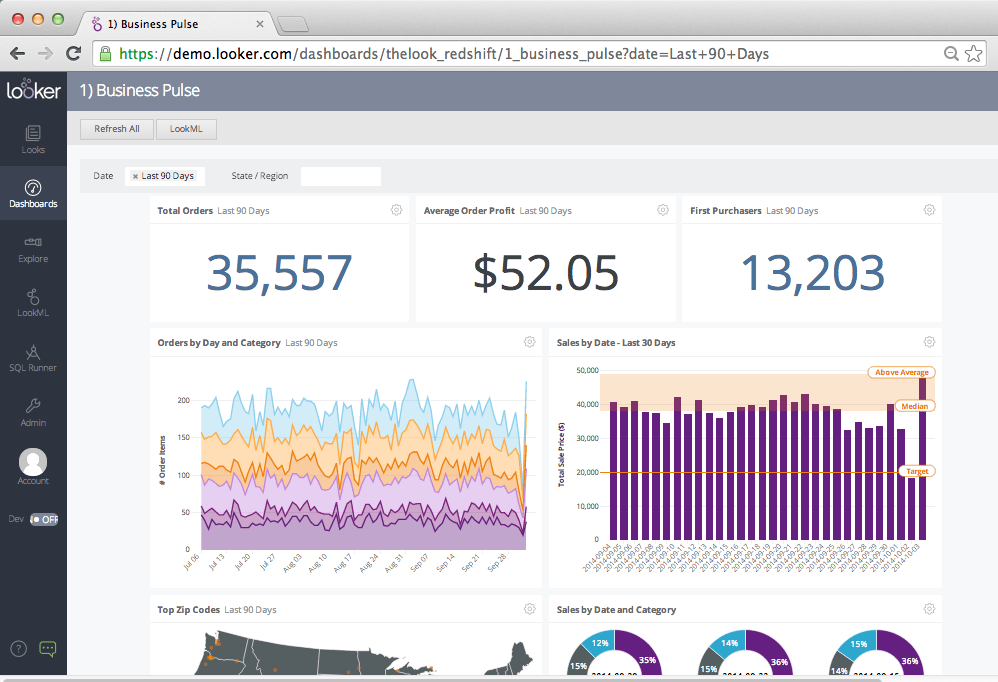Click the Refresh All button
Viewport: 998px width, 682px height.
(117, 129)
